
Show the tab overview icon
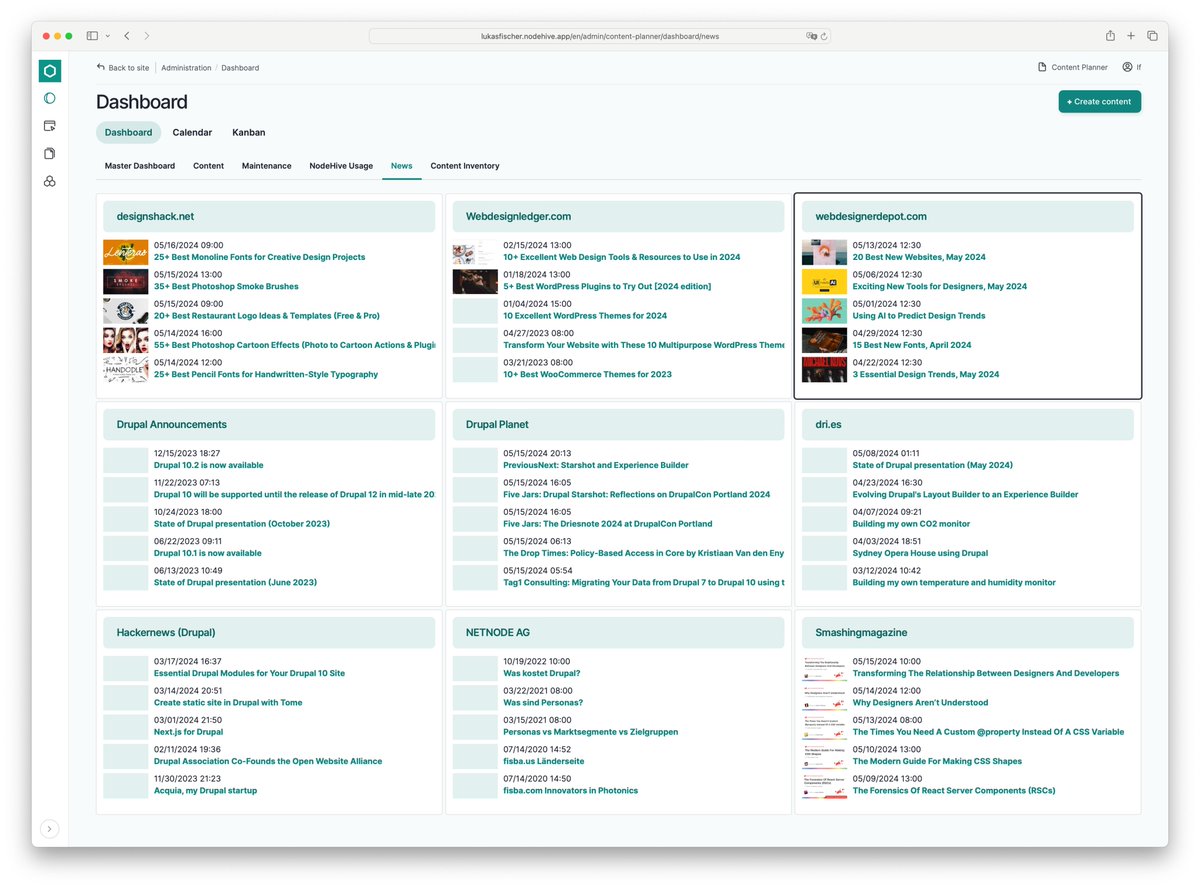[1152, 36]
